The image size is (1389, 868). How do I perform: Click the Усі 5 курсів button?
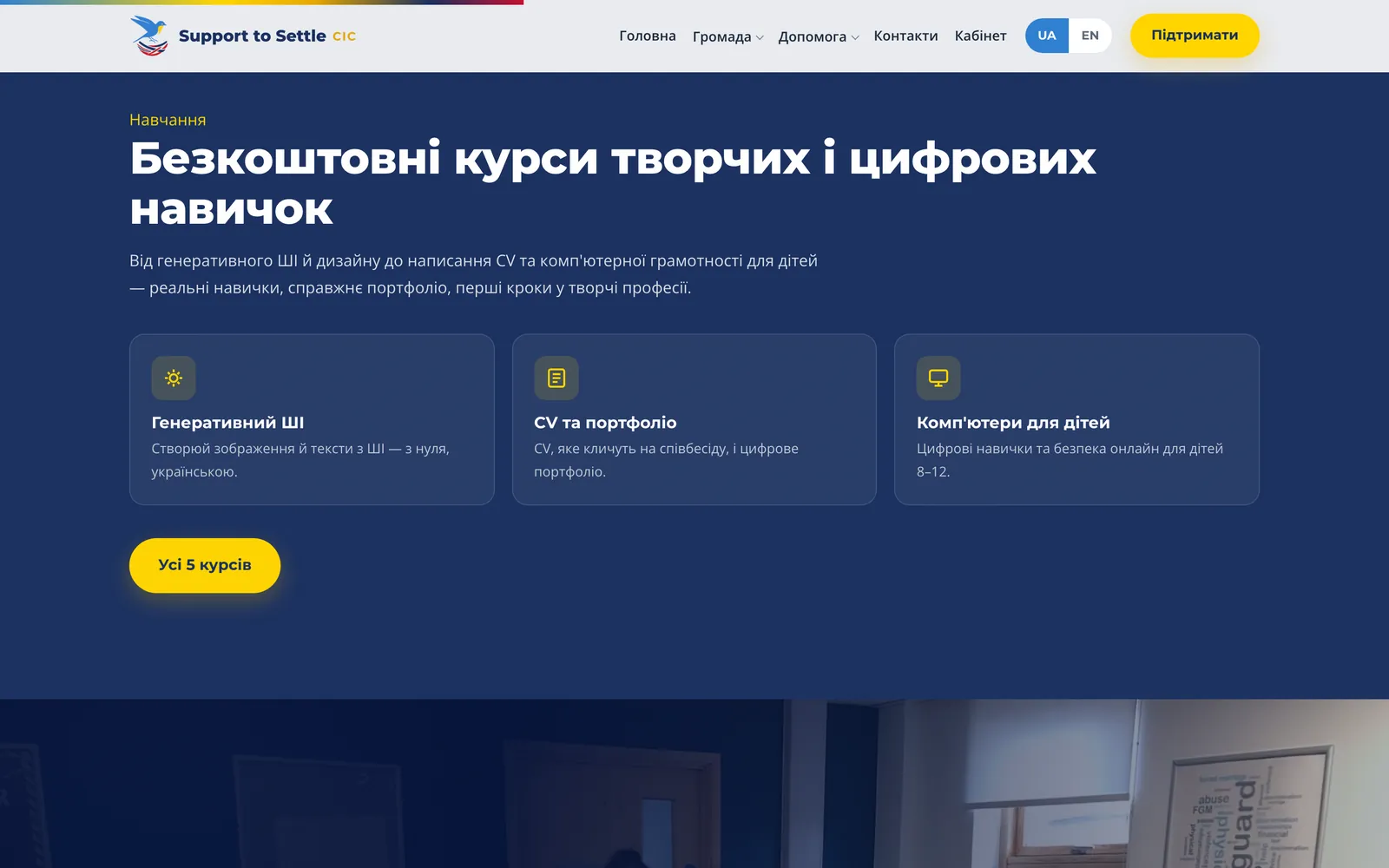point(205,565)
